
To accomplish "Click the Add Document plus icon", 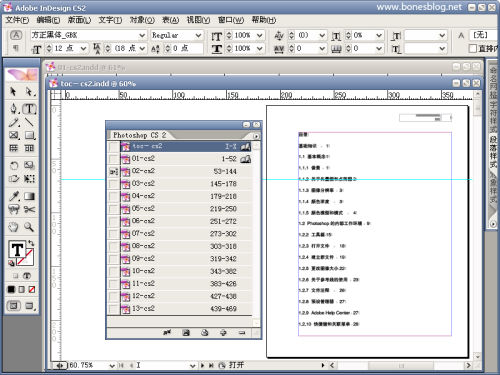I will pos(223,332).
